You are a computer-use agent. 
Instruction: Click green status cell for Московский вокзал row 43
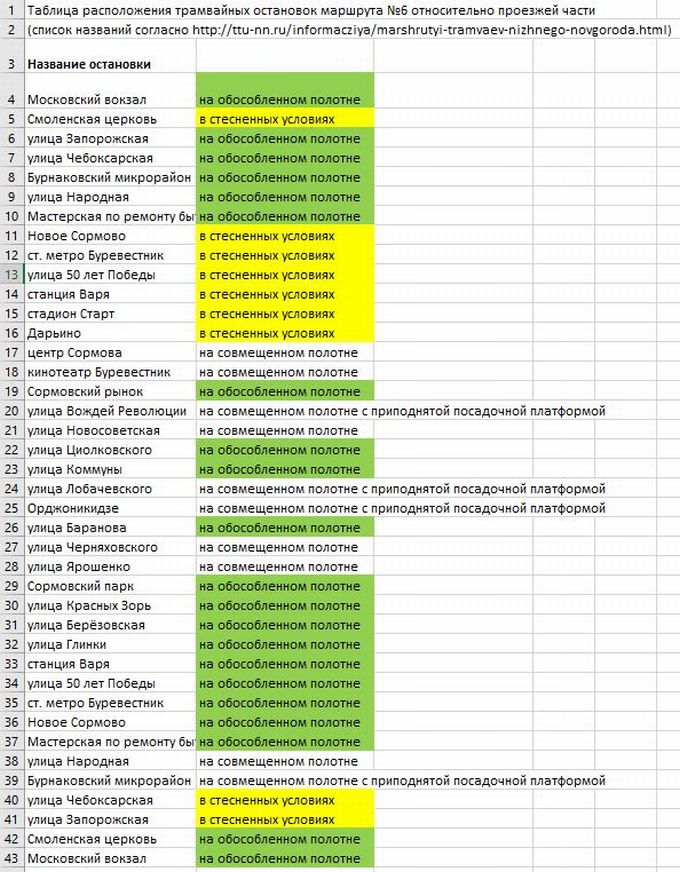point(285,858)
